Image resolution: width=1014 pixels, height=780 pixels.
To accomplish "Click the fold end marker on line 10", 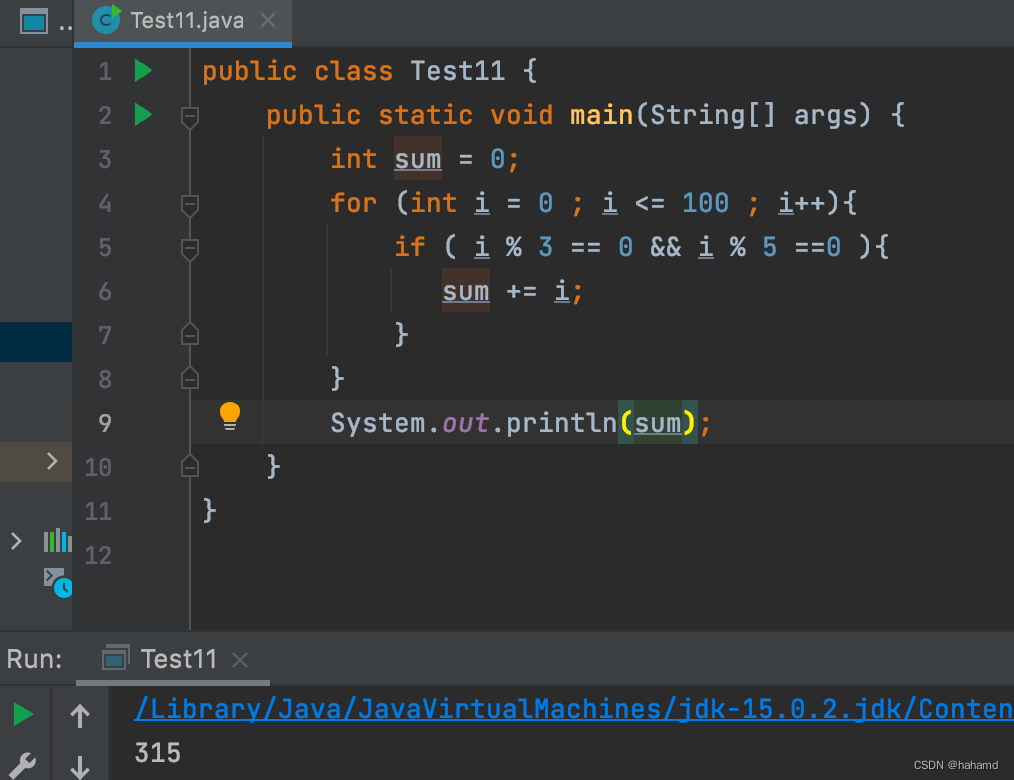I will (189, 466).
